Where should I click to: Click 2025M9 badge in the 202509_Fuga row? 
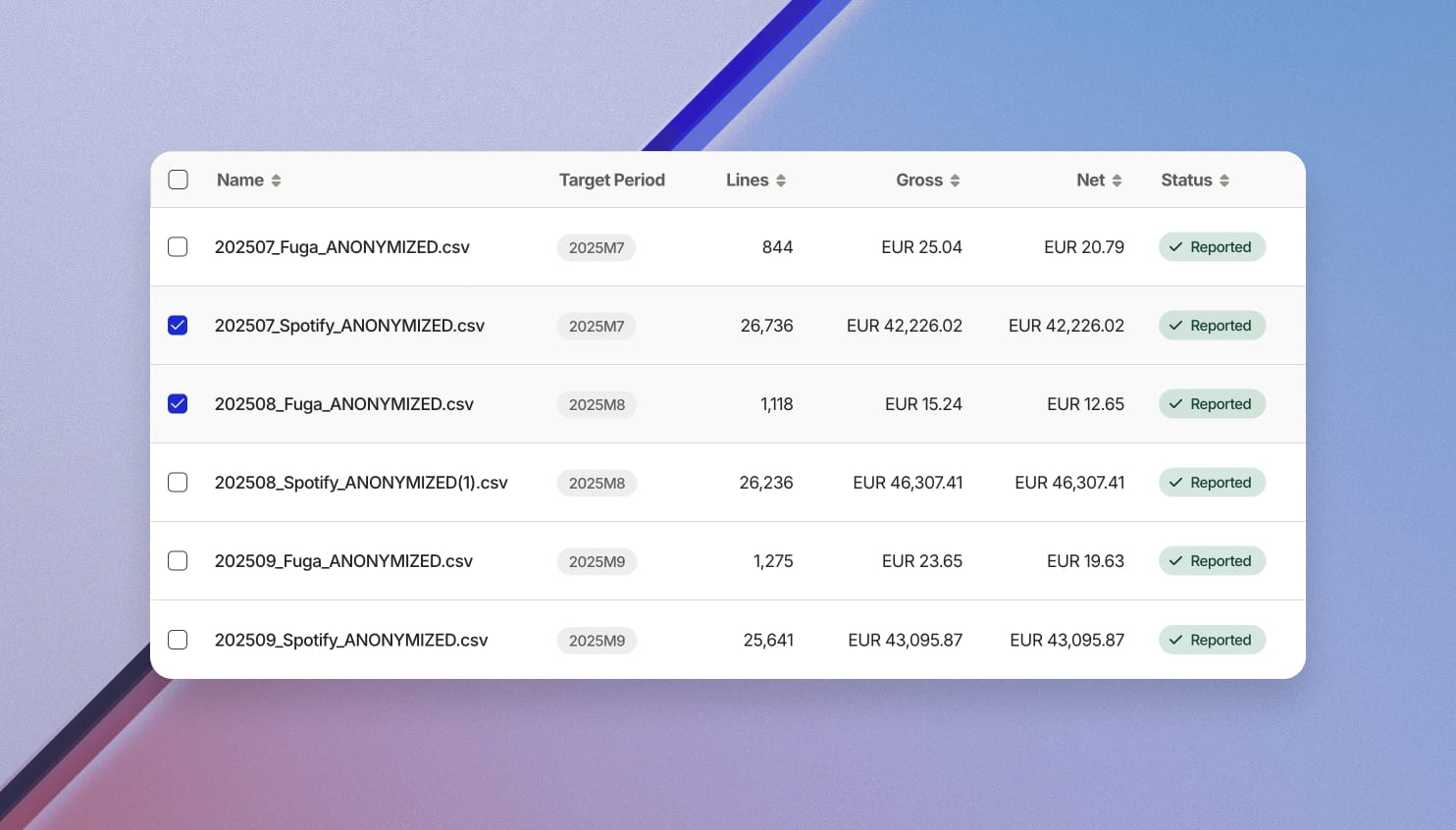click(x=597, y=561)
